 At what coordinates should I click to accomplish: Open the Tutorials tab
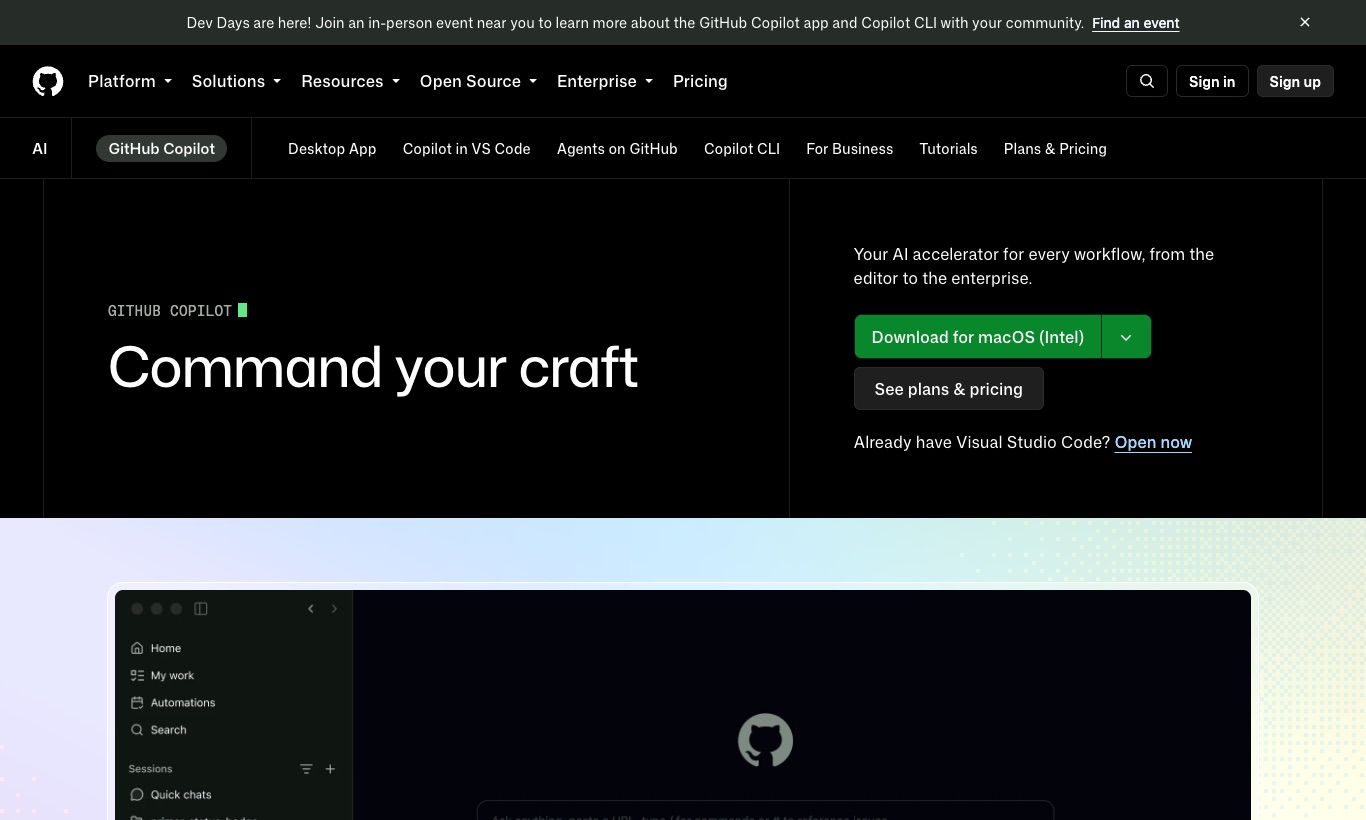click(x=948, y=149)
